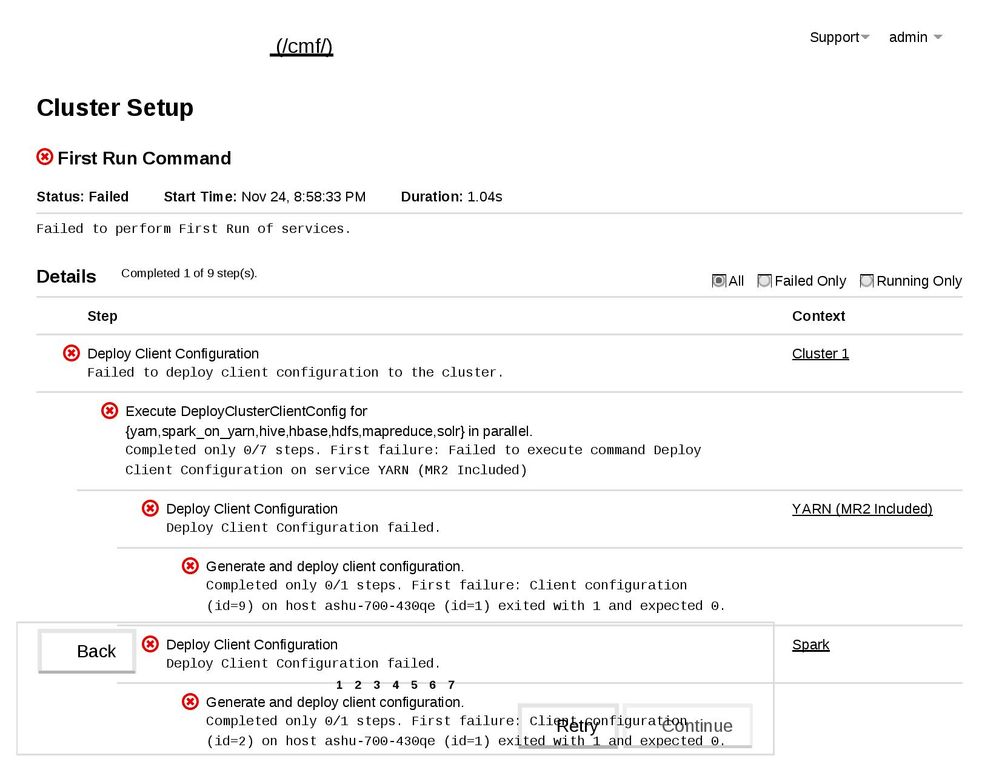Viewport: 999px width, 772px height.
Task: Select the Failed Only filter
Action: 764,281
